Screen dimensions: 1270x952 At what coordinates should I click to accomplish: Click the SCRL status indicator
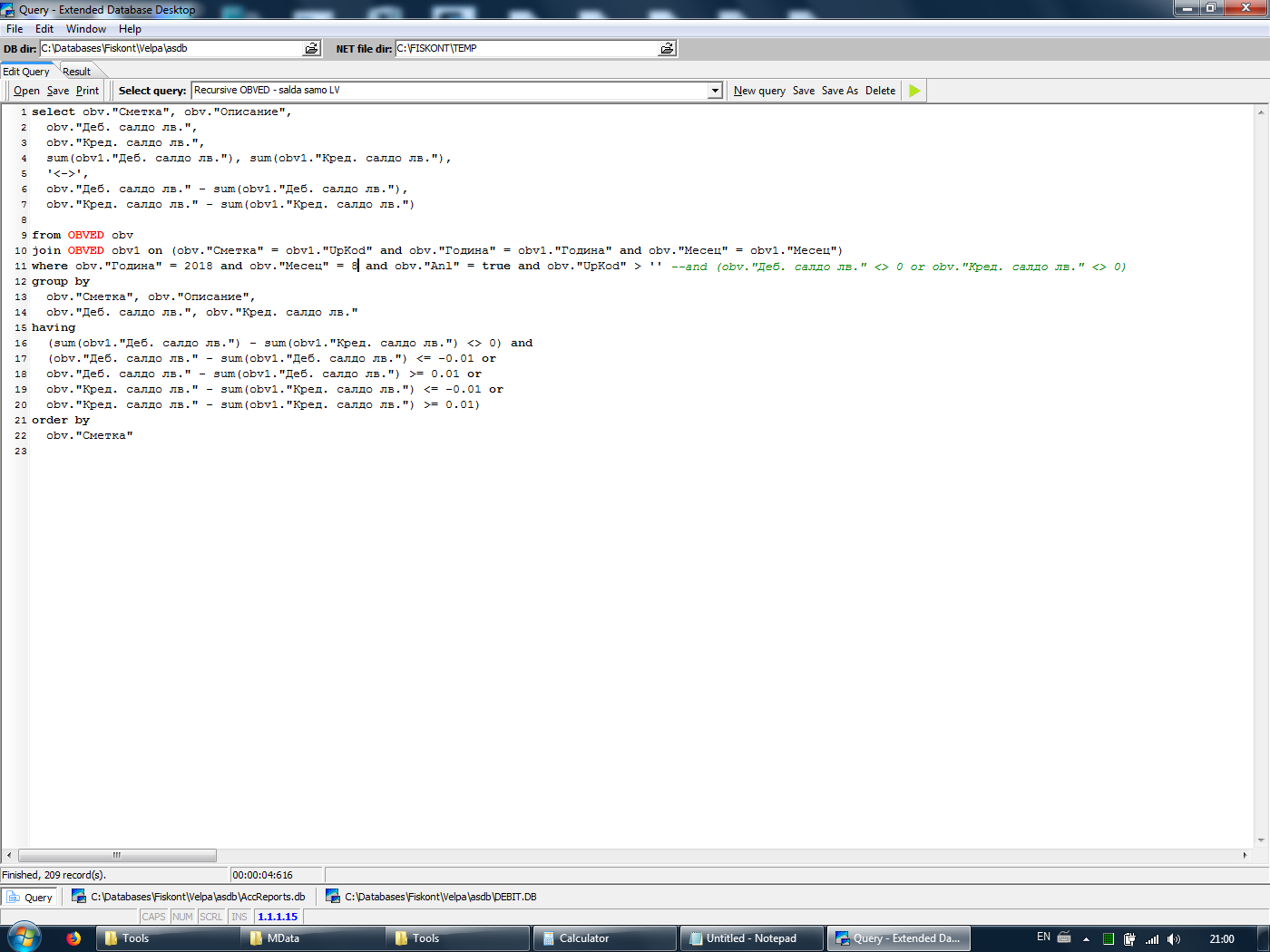tap(211, 917)
